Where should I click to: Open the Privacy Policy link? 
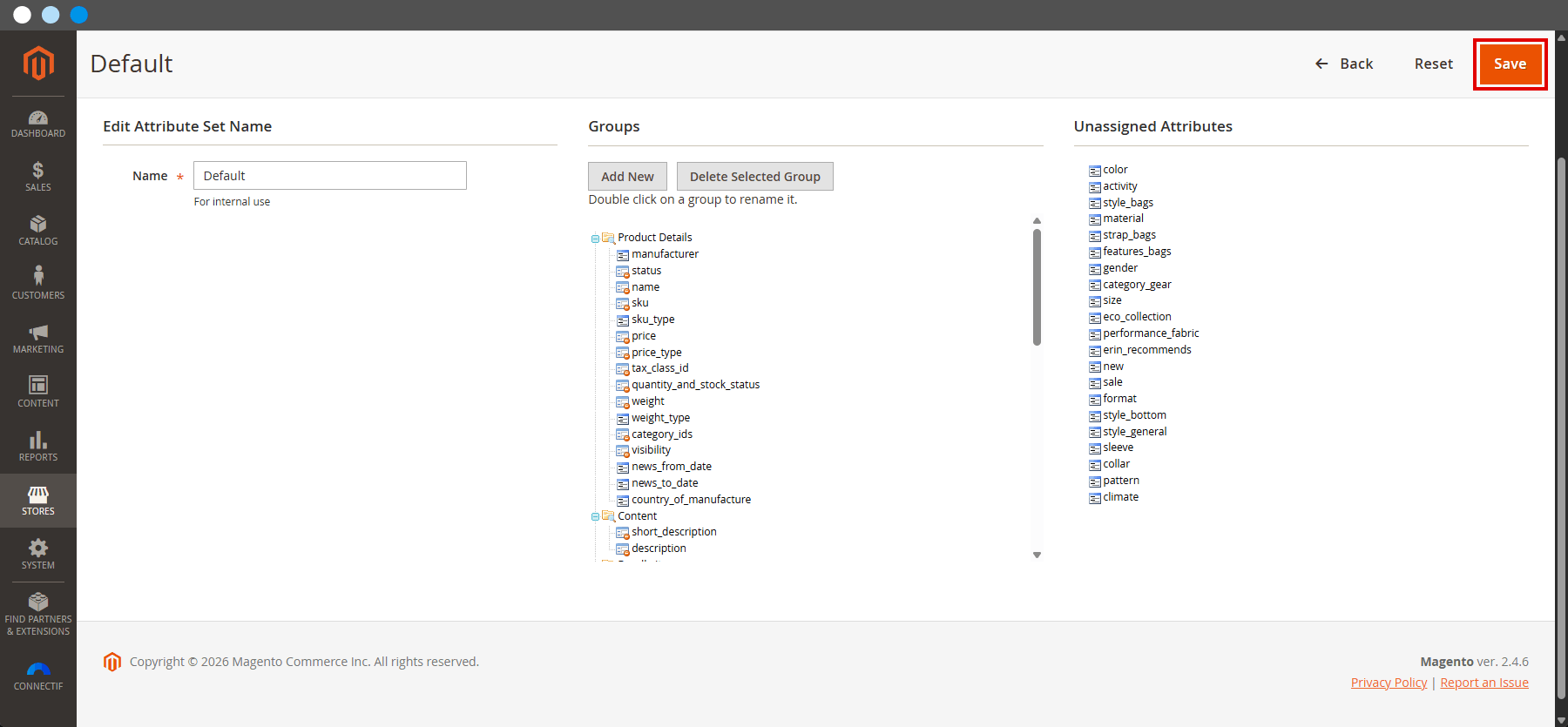pos(1389,683)
